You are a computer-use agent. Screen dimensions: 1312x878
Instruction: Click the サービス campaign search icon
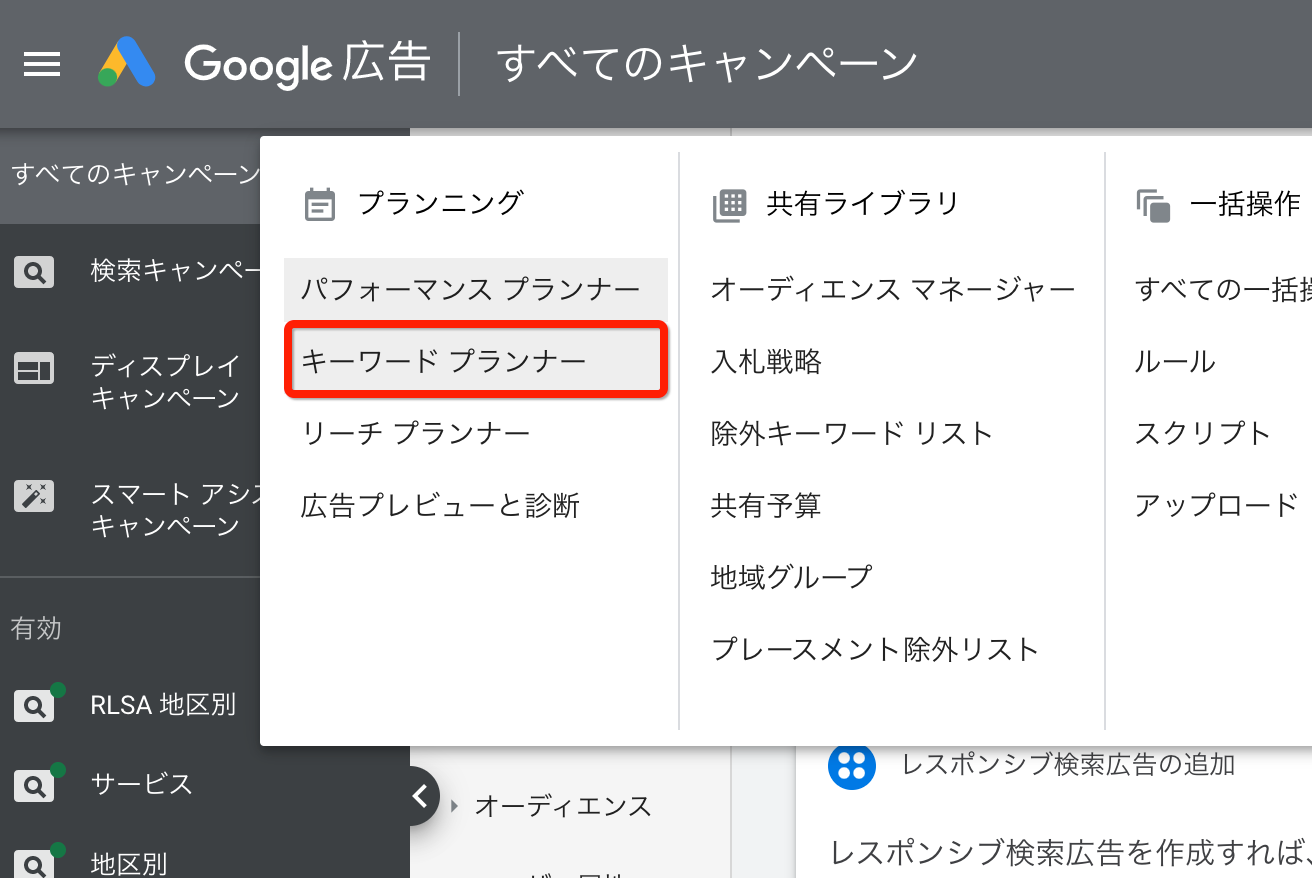click(x=34, y=786)
